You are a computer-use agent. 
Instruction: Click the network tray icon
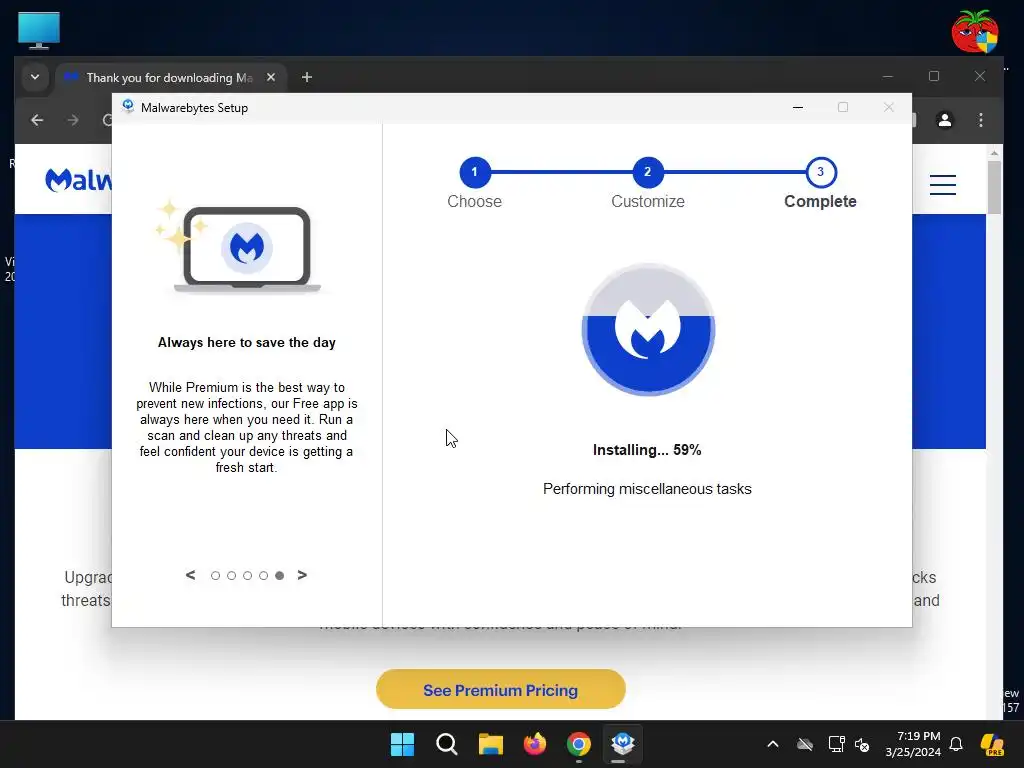(x=836, y=744)
